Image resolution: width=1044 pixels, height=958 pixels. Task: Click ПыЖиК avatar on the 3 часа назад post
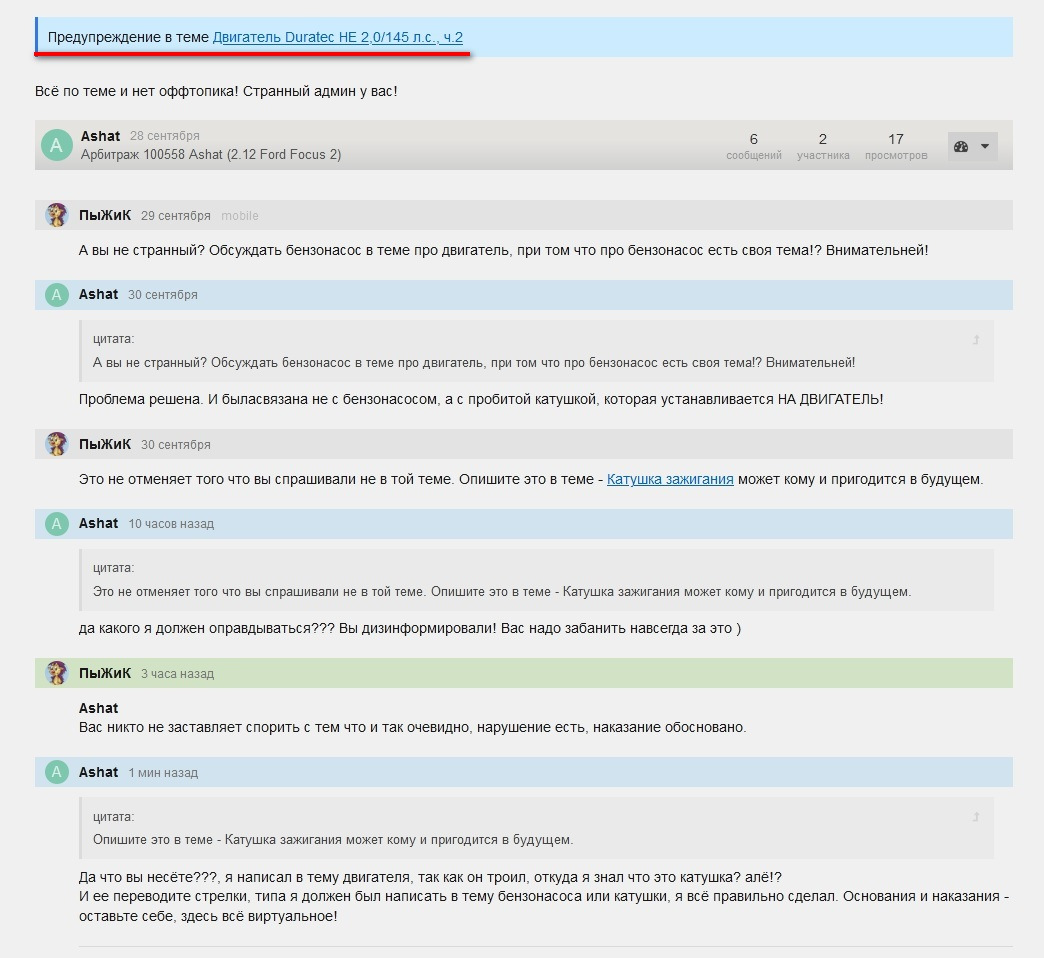point(57,673)
